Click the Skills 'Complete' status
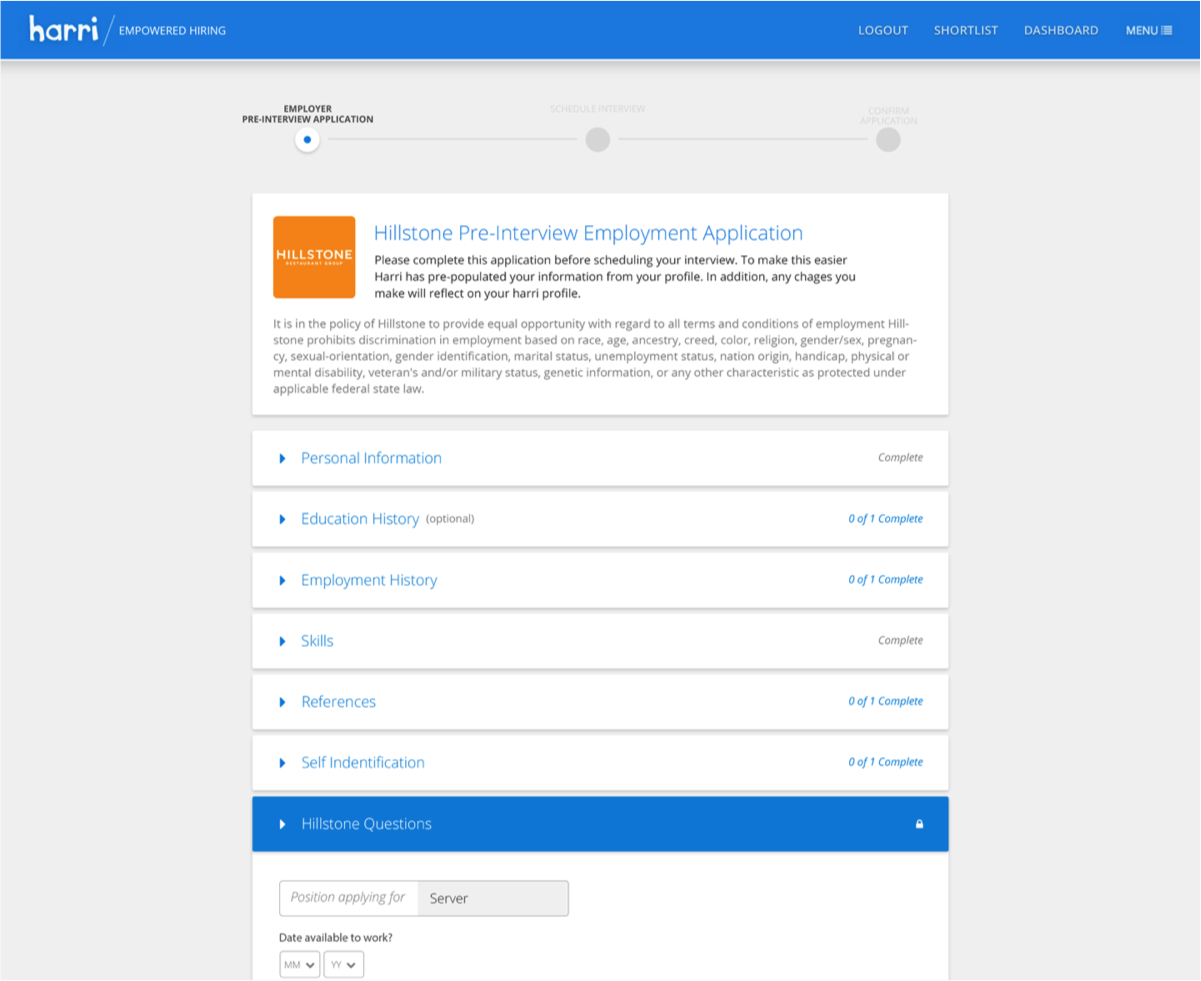 pyautogui.click(x=900, y=641)
